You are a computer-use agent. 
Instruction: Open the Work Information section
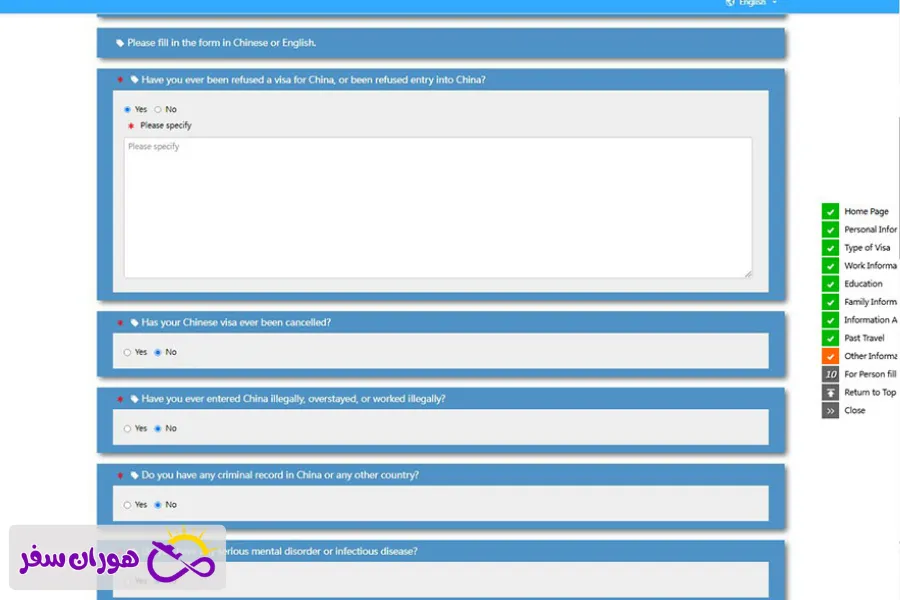[869, 266]
